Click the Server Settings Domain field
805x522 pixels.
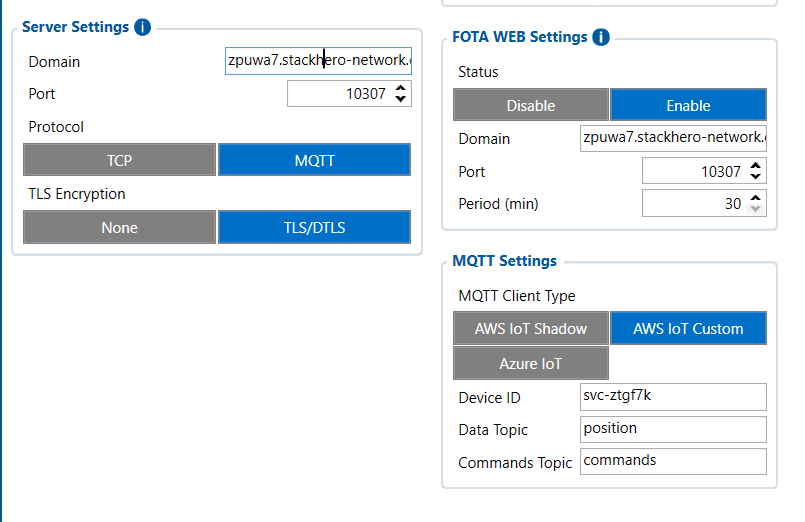coord(318,61)
